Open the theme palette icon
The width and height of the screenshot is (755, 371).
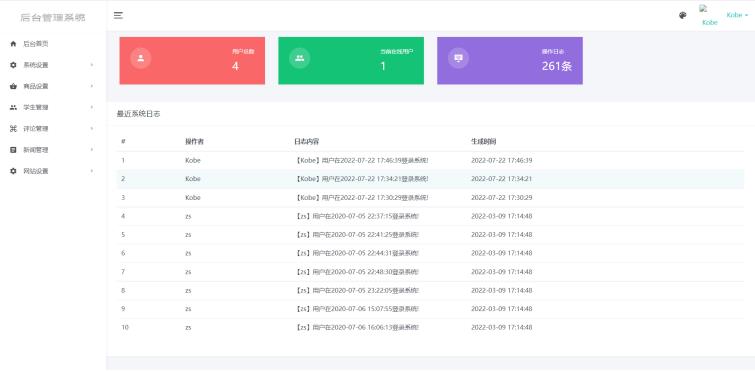[682, 15]
